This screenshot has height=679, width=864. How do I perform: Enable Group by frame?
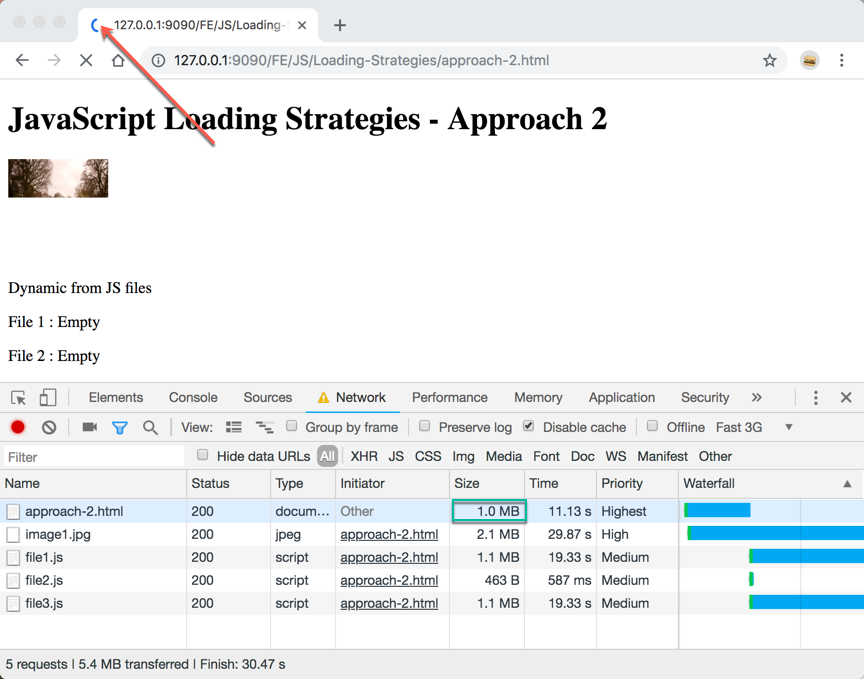tap(291, 426)
